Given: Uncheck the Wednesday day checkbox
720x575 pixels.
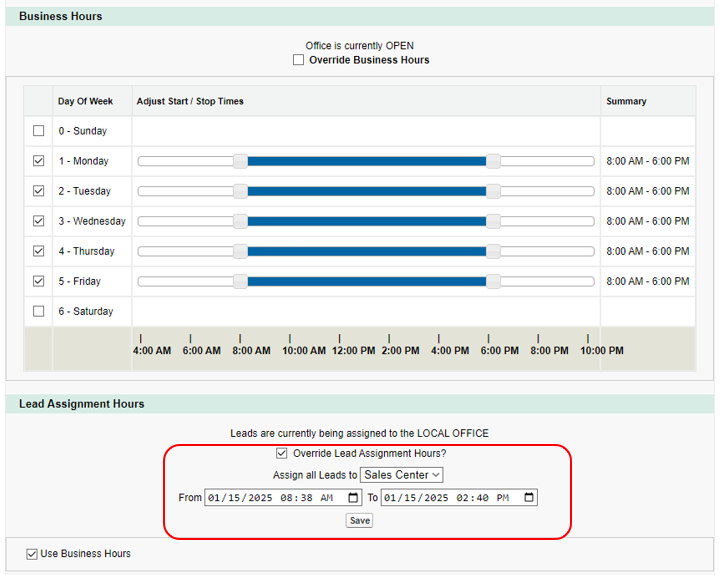Looking at the screenshot, I should point(39,221).
